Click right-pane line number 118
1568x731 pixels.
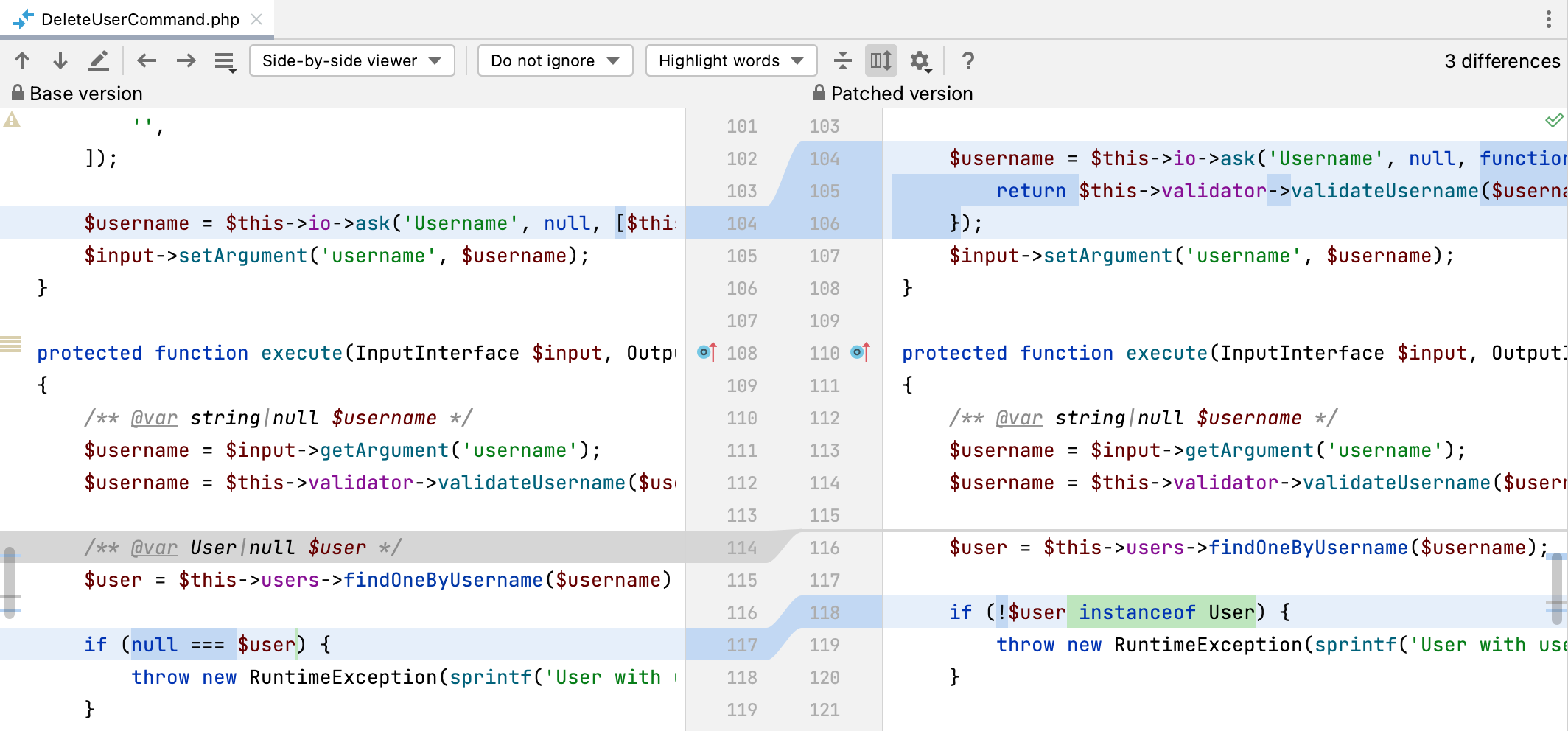click(825, 612)
